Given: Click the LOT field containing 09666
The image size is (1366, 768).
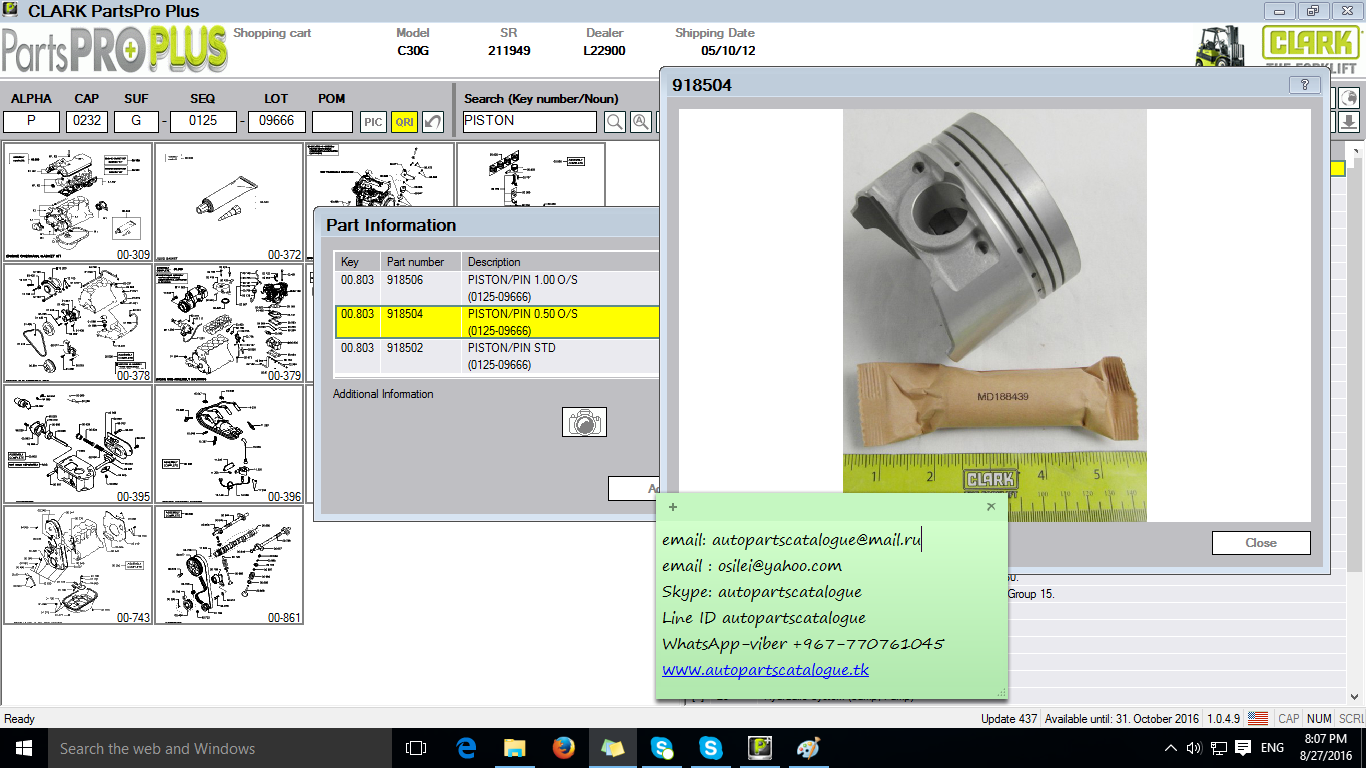Looking at the screenshot, I should (276, 122).
